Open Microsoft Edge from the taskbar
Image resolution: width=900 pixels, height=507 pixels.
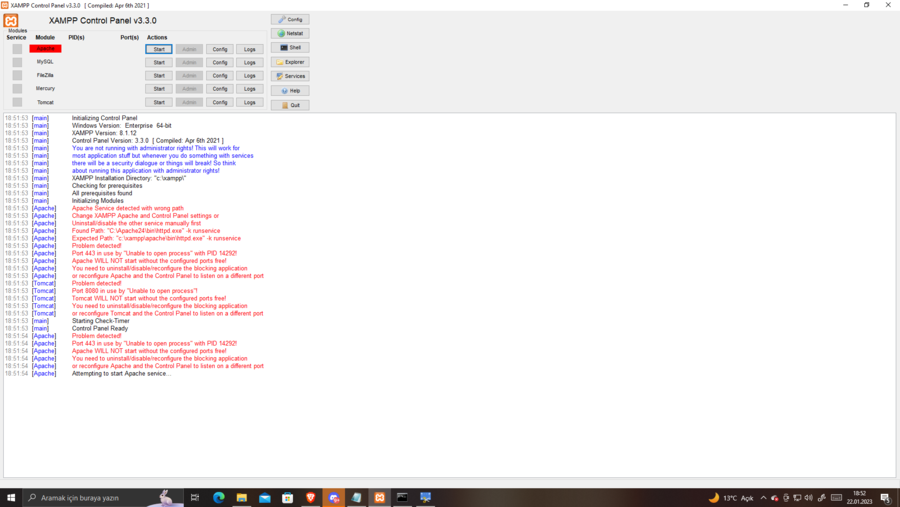(x=219, y=498)
